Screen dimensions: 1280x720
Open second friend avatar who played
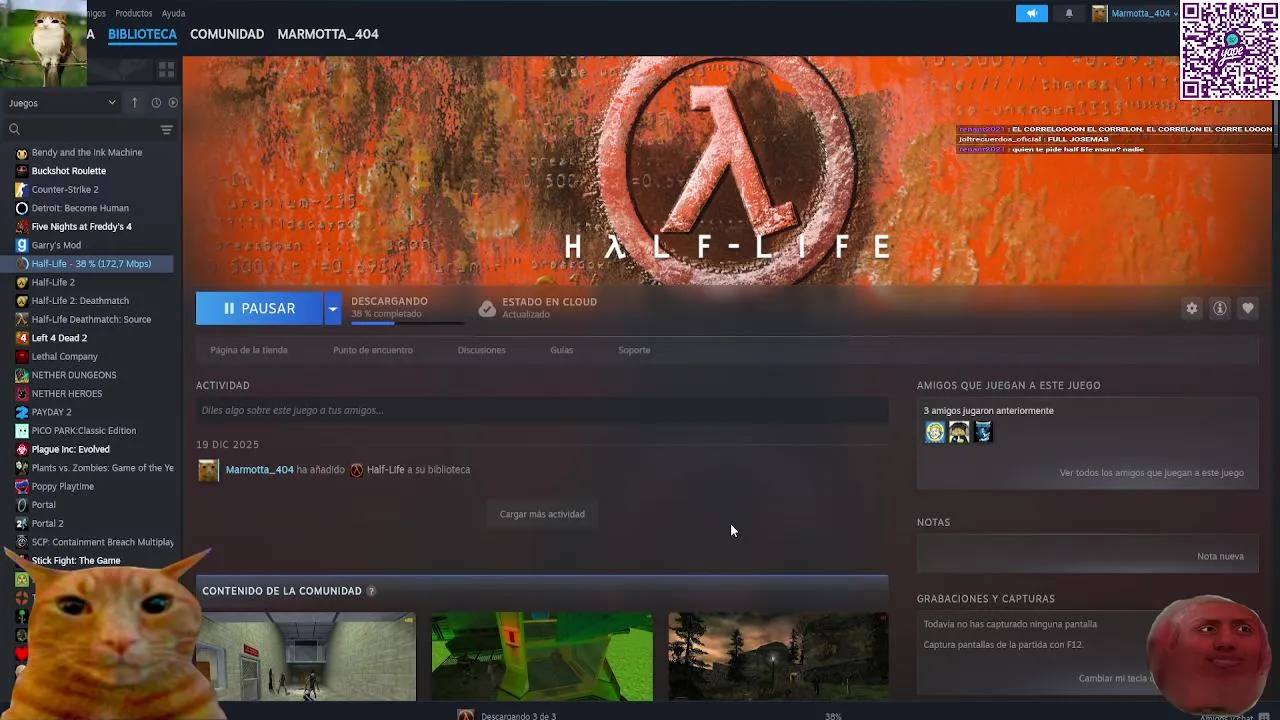959,432
